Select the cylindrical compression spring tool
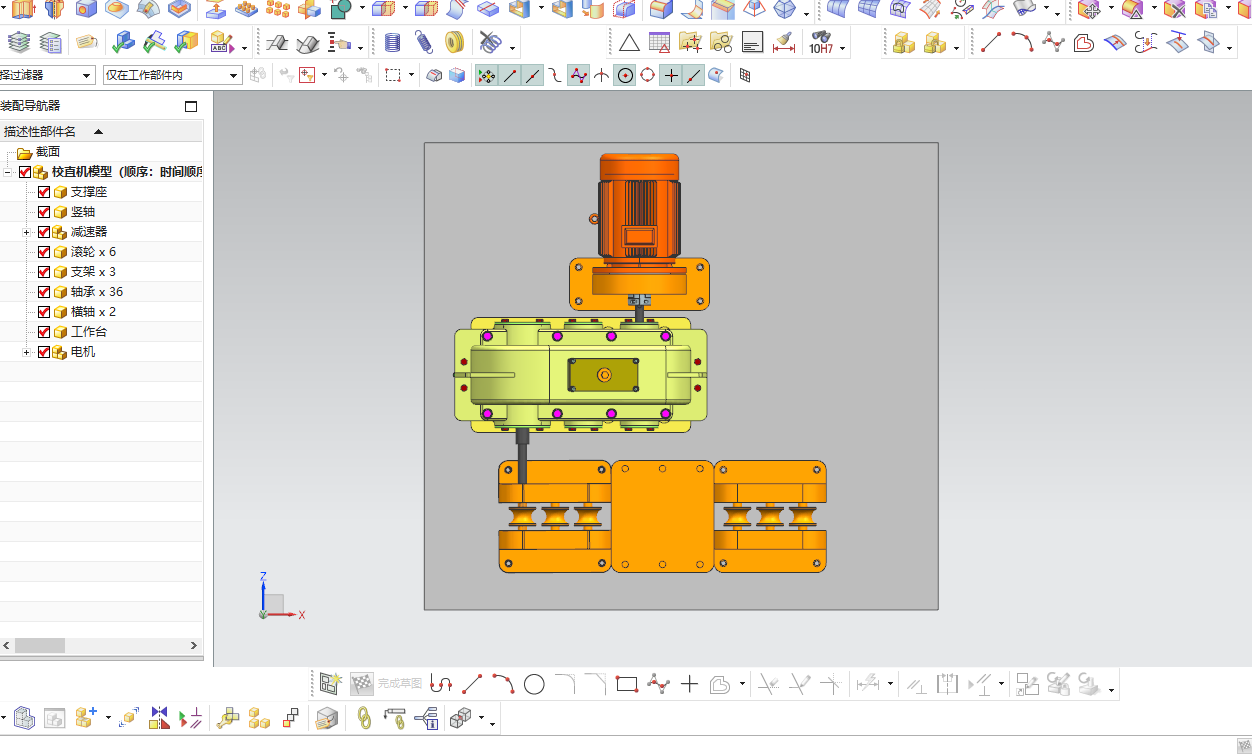The image size is (1252, 754). coord(393,43)
